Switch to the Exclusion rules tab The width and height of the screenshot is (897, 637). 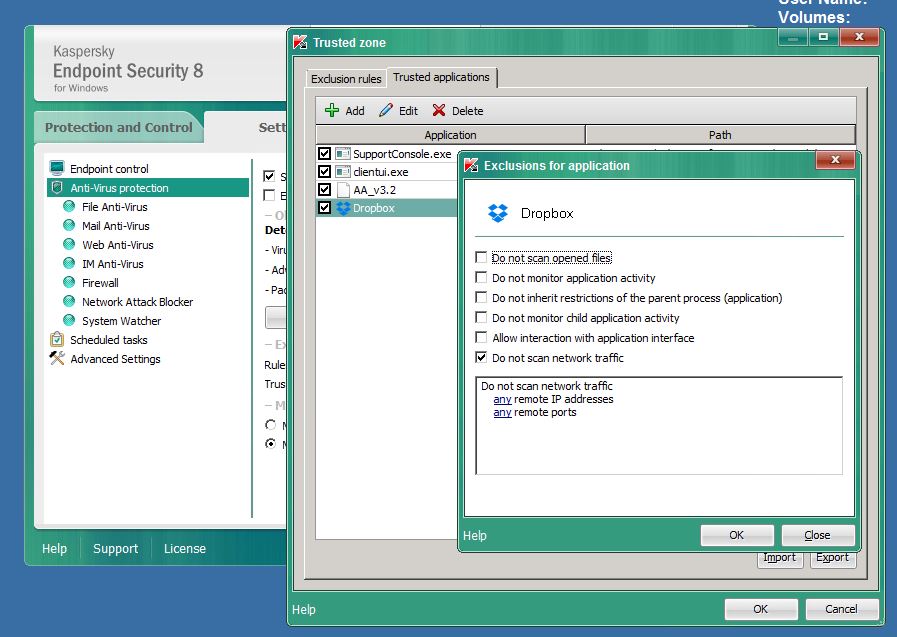[346, 79]
